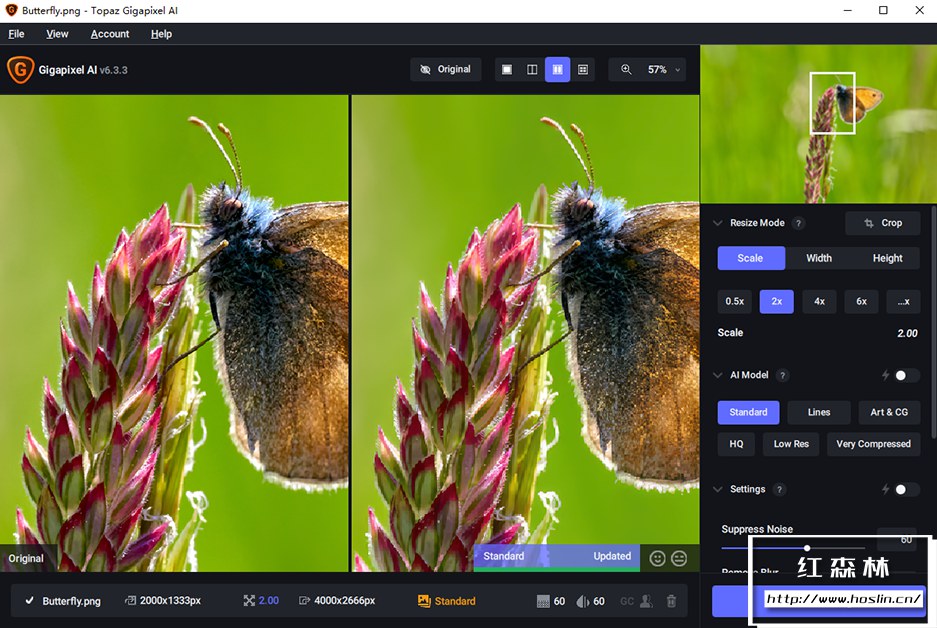Switch to single view layout

pos(507,70)
